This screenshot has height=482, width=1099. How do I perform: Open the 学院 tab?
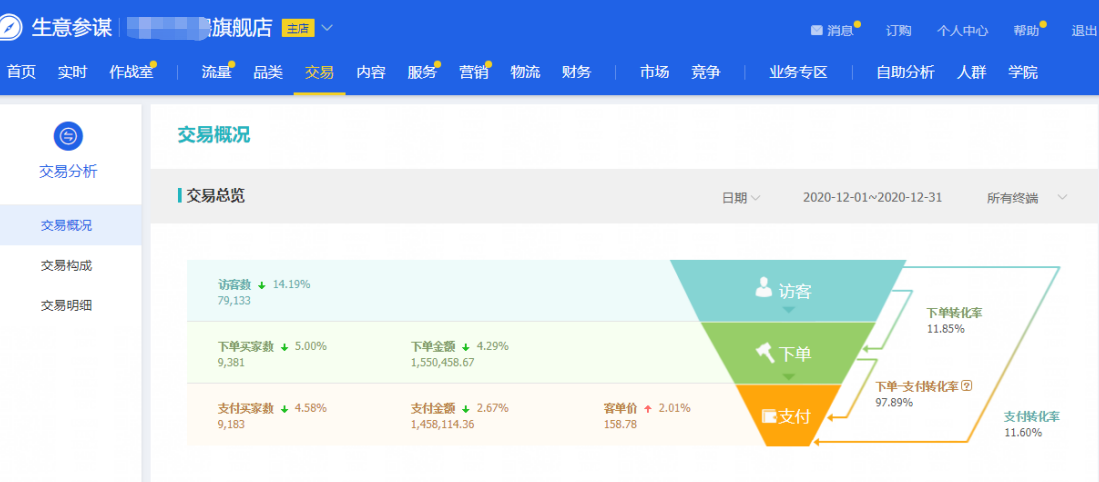[x=1023, y=71]
